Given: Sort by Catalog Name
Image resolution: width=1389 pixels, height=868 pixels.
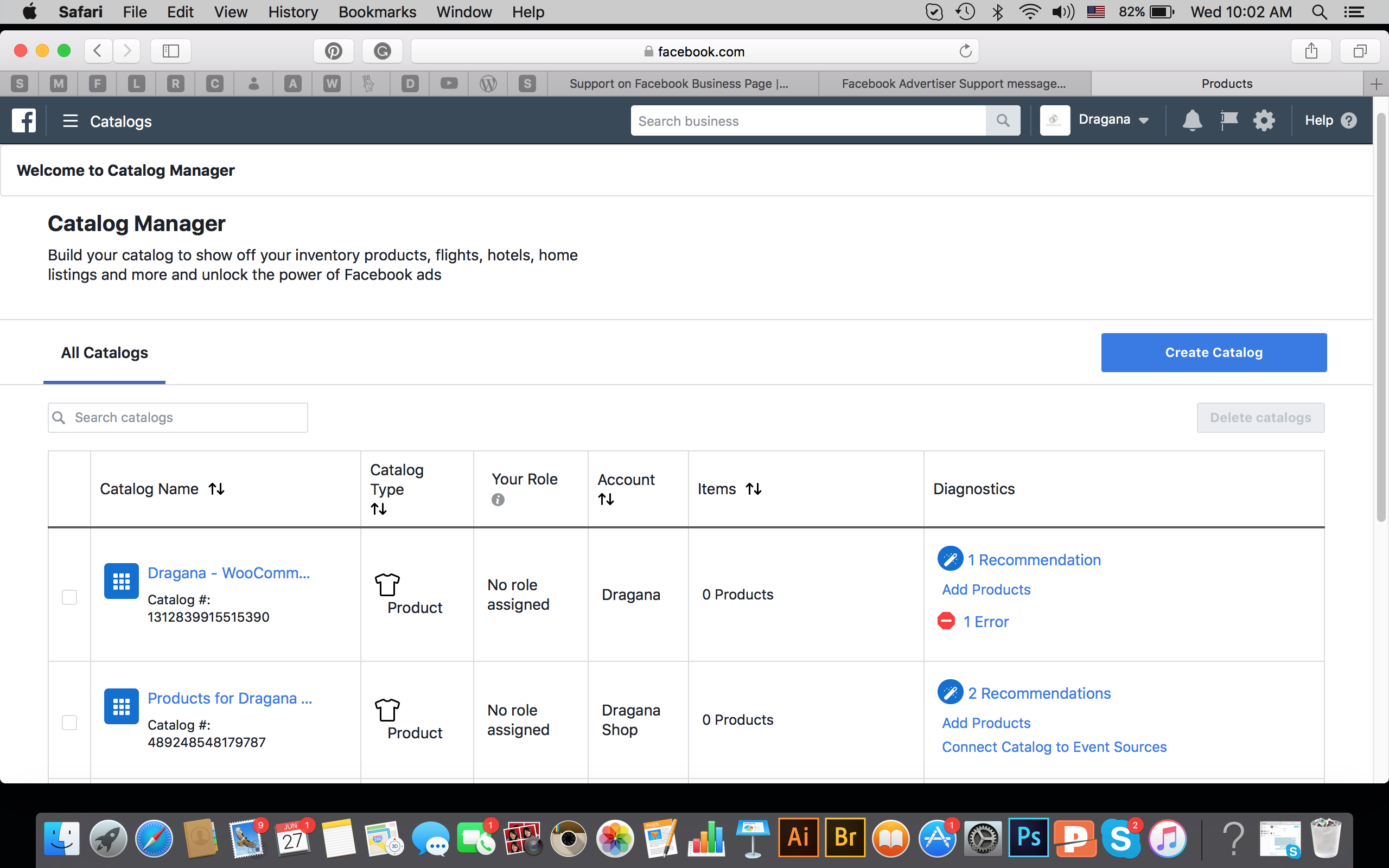Looking at the screenshot, I should click(x=216, y=489).
